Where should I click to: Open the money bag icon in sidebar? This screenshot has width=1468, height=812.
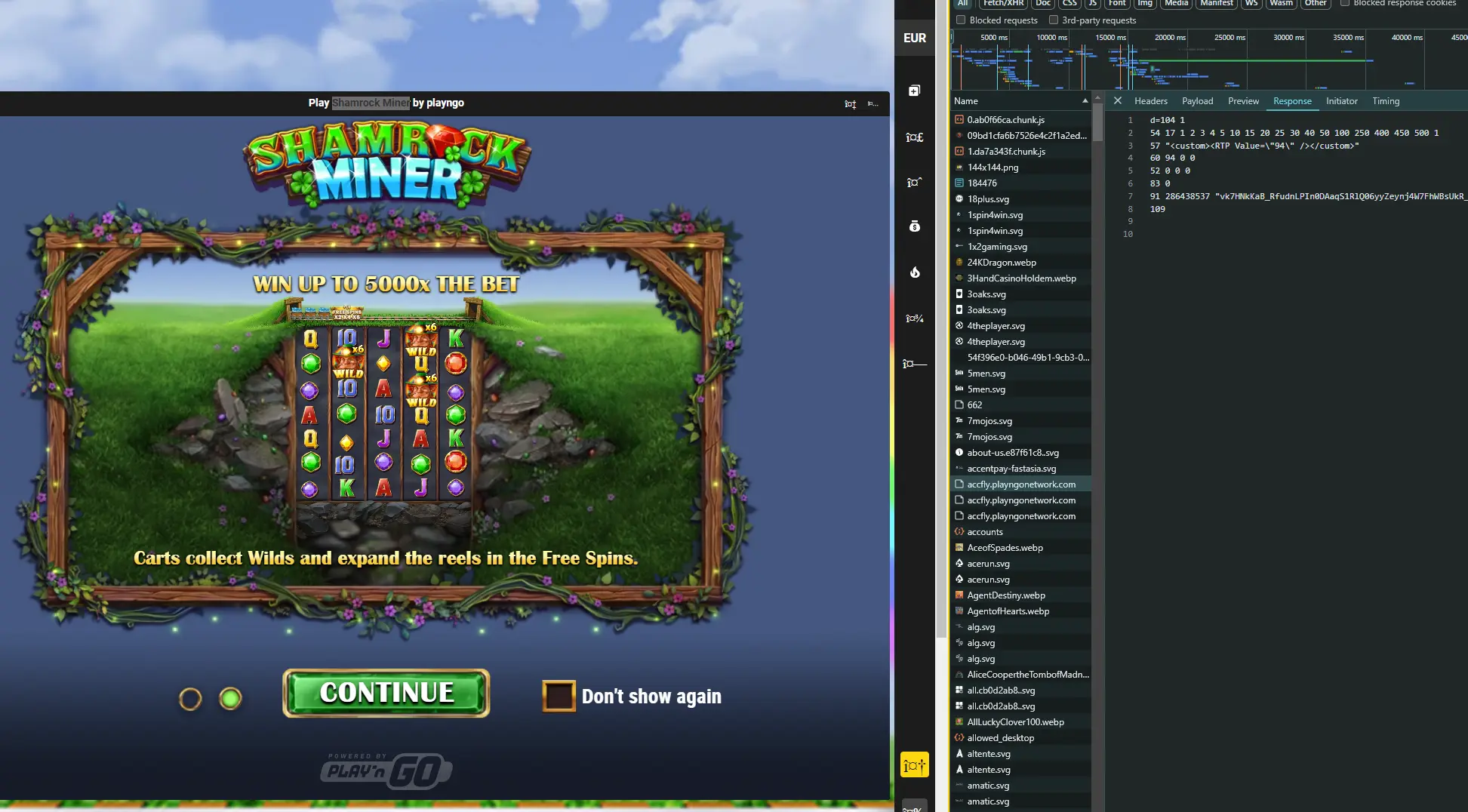(x=914, y=226)
